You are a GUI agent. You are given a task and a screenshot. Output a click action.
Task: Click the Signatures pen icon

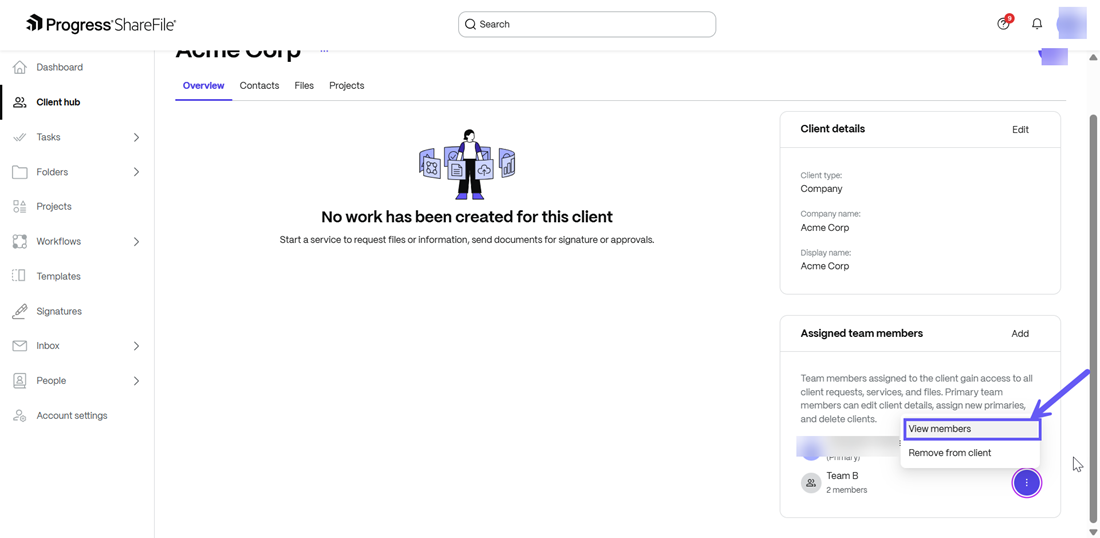20,311
